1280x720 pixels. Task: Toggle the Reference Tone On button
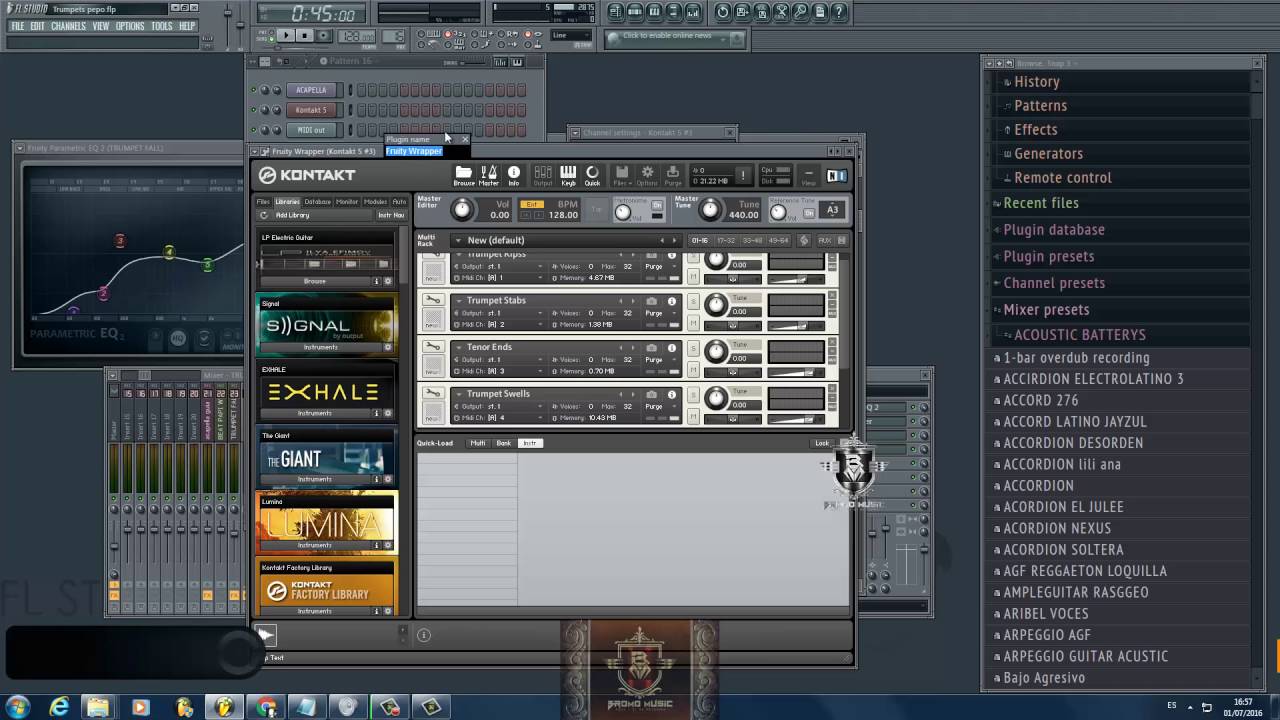pos(809,213)
